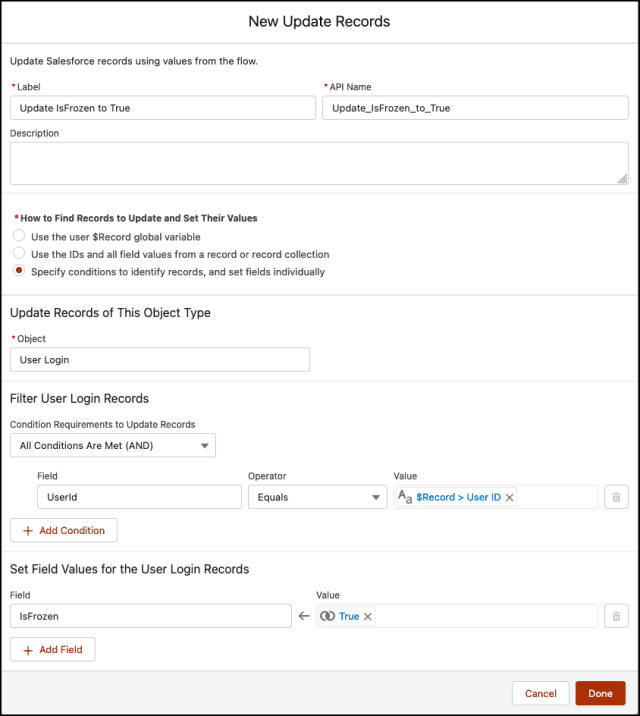The width and height of the screenshot is (640, 716).
Task: Click the boolean icon beside True value
Action: 327,616
